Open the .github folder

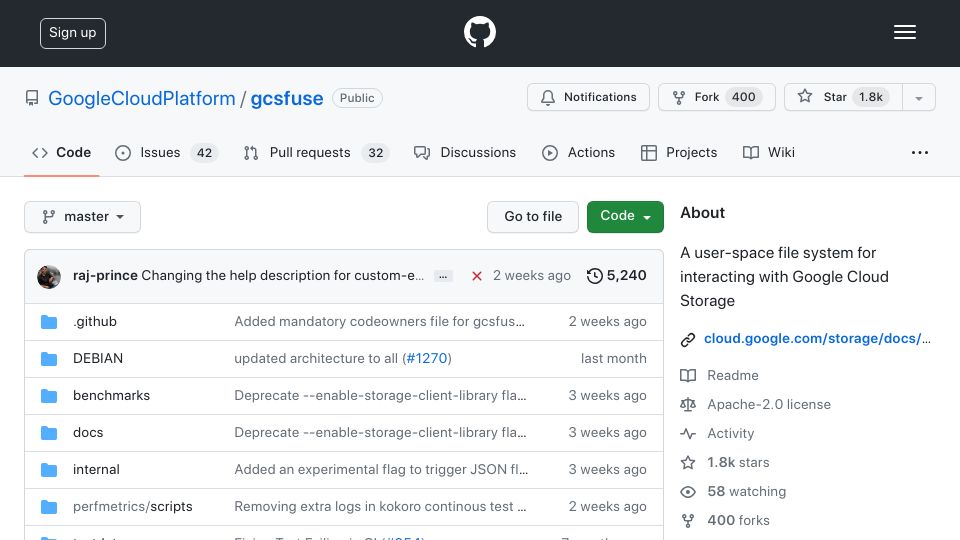pos(95,321)
